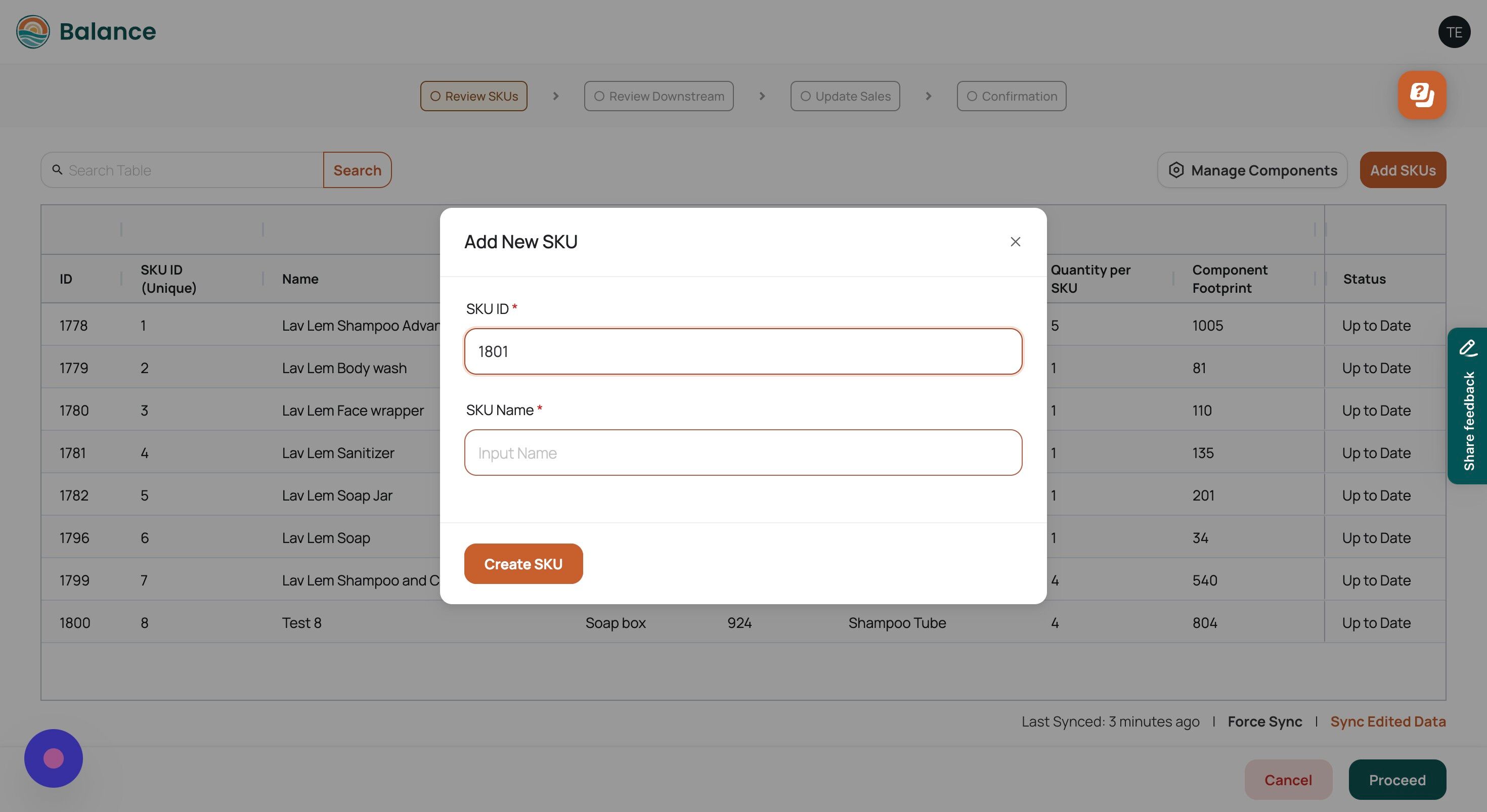This screenshot has width=1487, height=812.
Task: Click Component Footprint value 540
Action: tap(1205, 580)
